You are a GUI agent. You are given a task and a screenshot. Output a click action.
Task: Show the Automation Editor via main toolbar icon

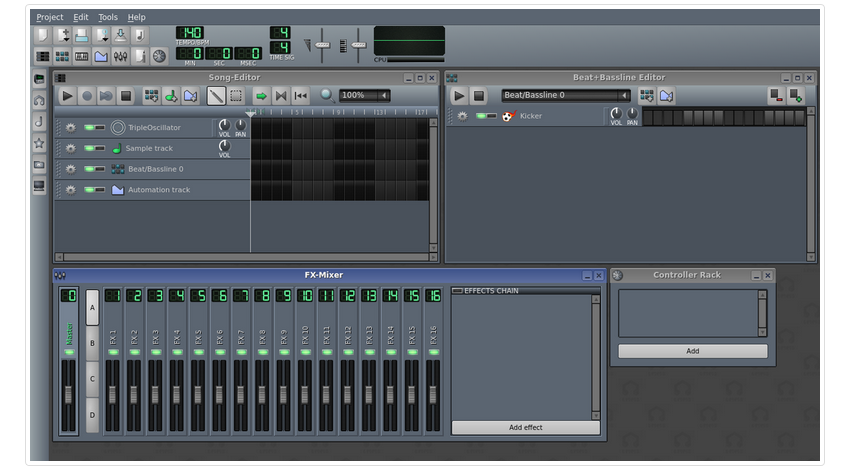[101, 56]
